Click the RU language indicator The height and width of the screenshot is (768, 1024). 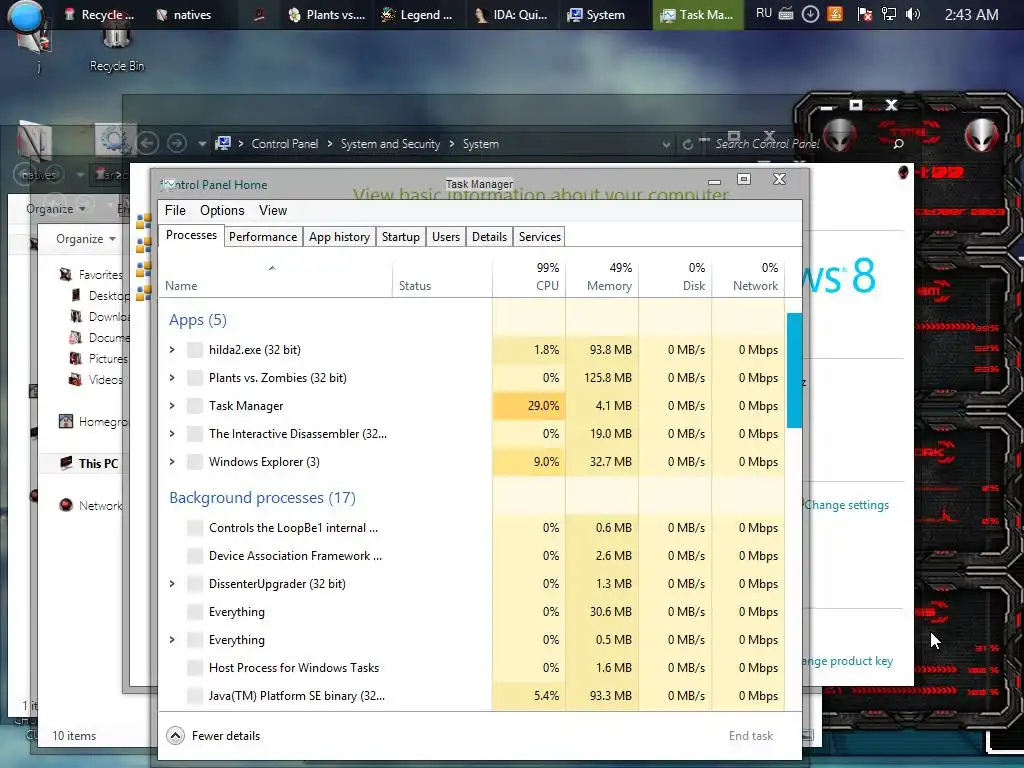(x=763, y=14)
